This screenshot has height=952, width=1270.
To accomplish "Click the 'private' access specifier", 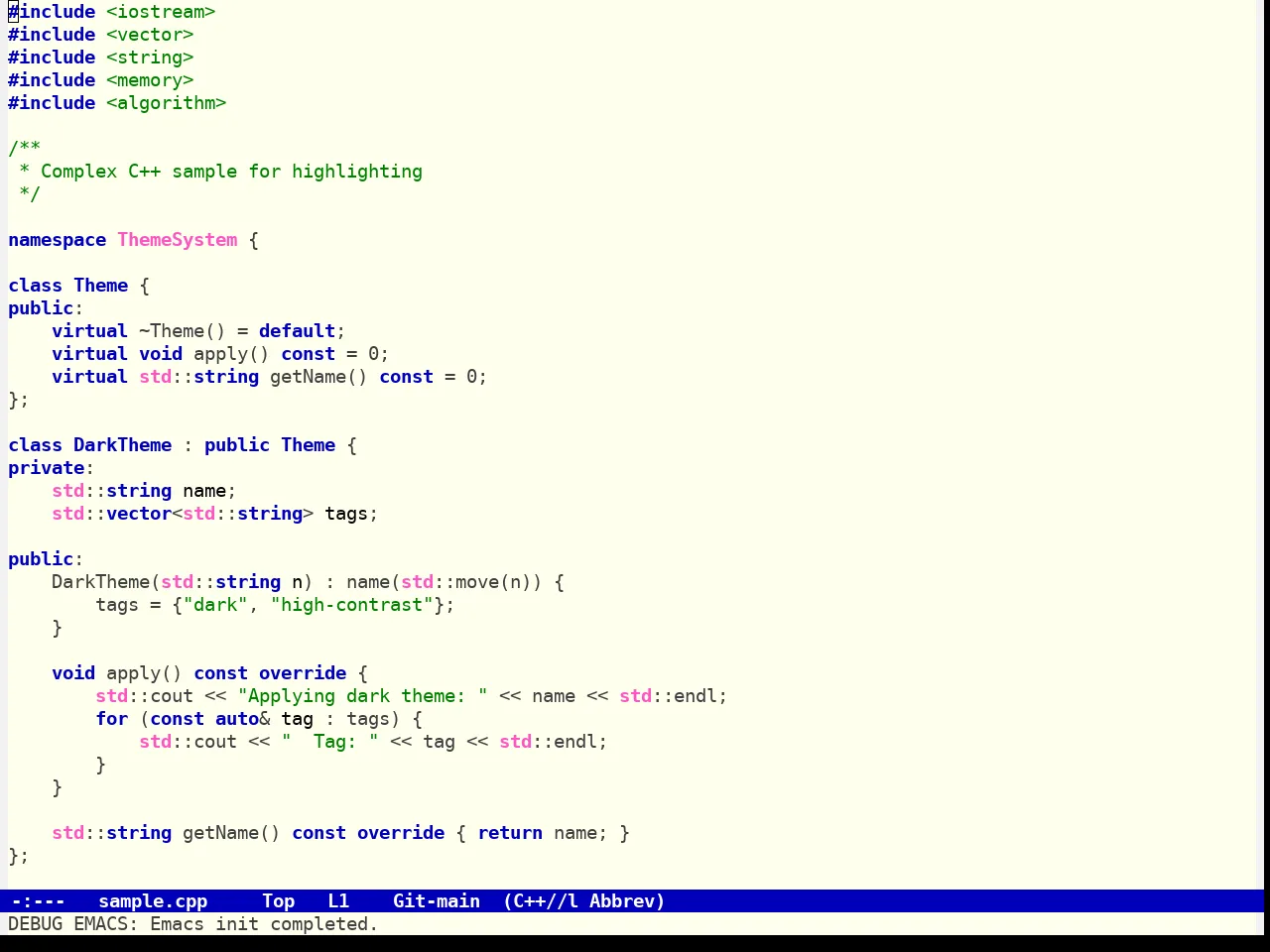I will (x=46, y=468).
